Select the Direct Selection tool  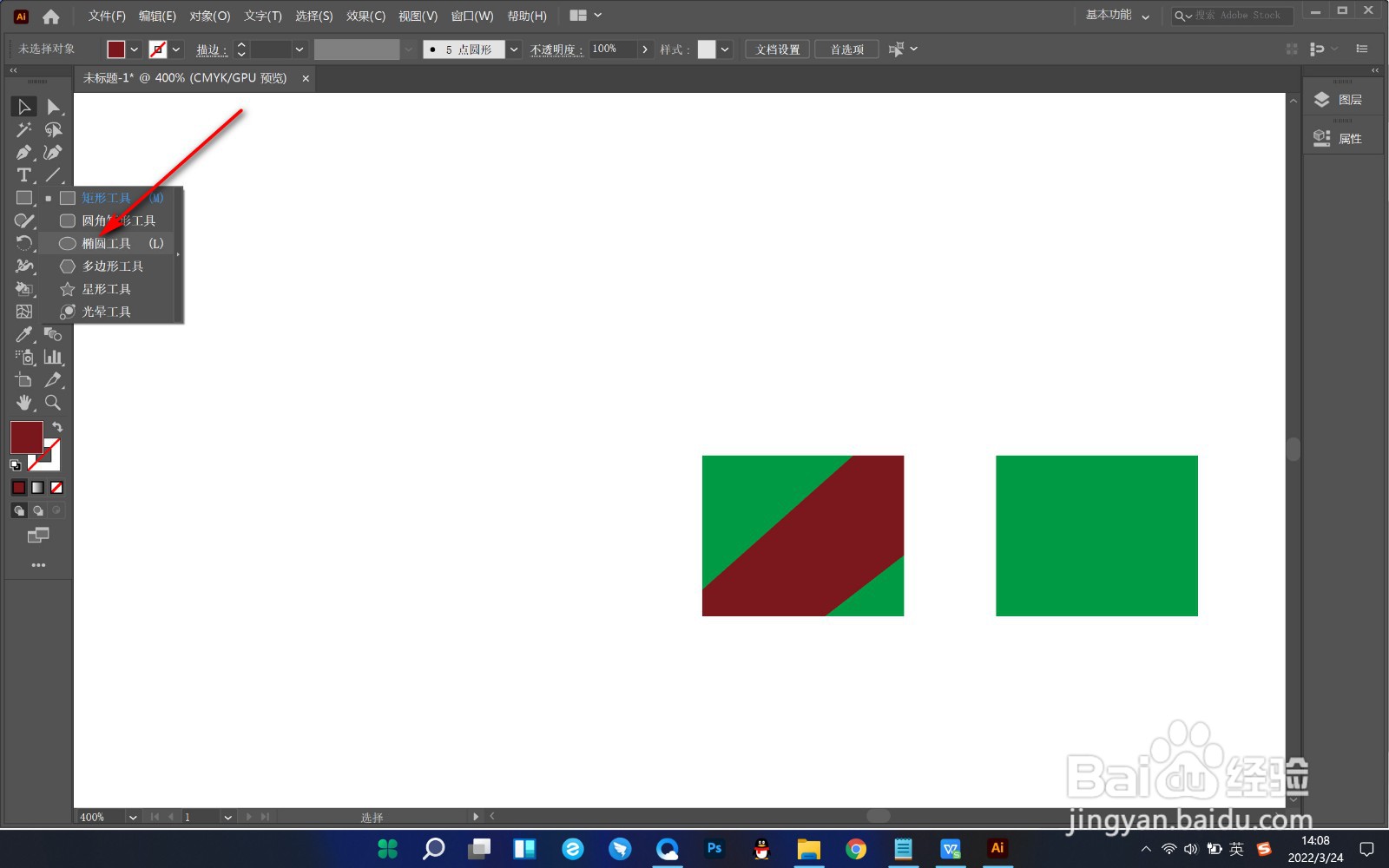pos(54,107)
